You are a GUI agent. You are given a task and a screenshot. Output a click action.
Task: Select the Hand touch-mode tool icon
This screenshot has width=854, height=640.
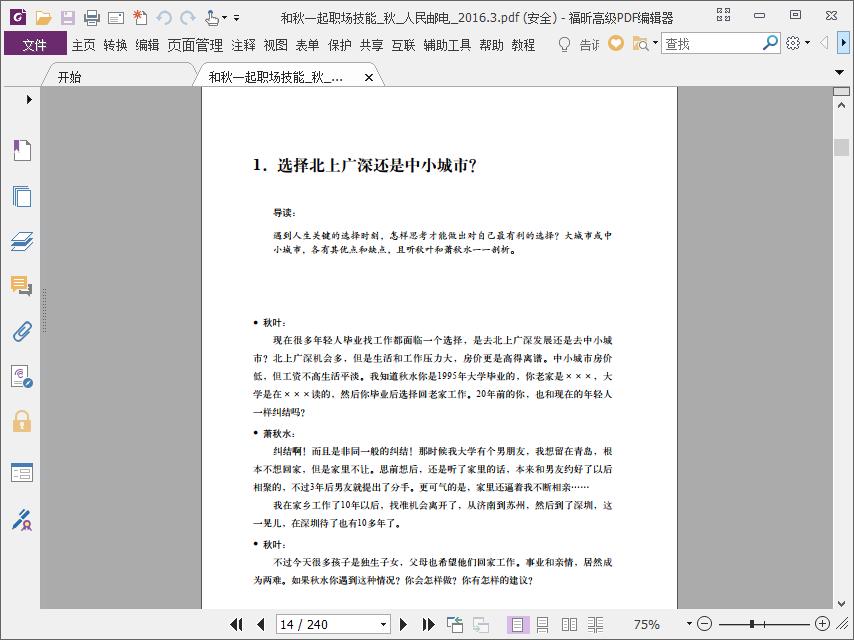coord(211,18)
